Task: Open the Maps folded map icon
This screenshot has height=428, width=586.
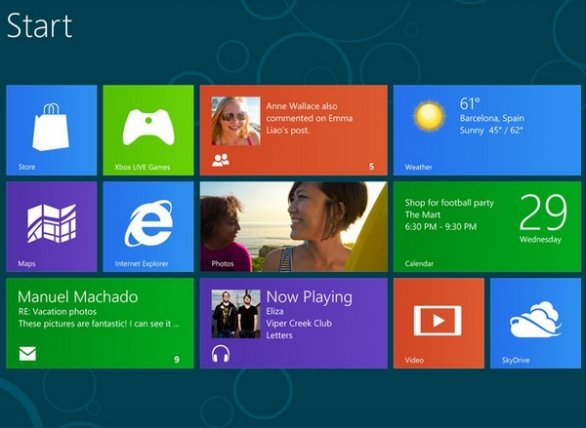Action: pos(52,224)
